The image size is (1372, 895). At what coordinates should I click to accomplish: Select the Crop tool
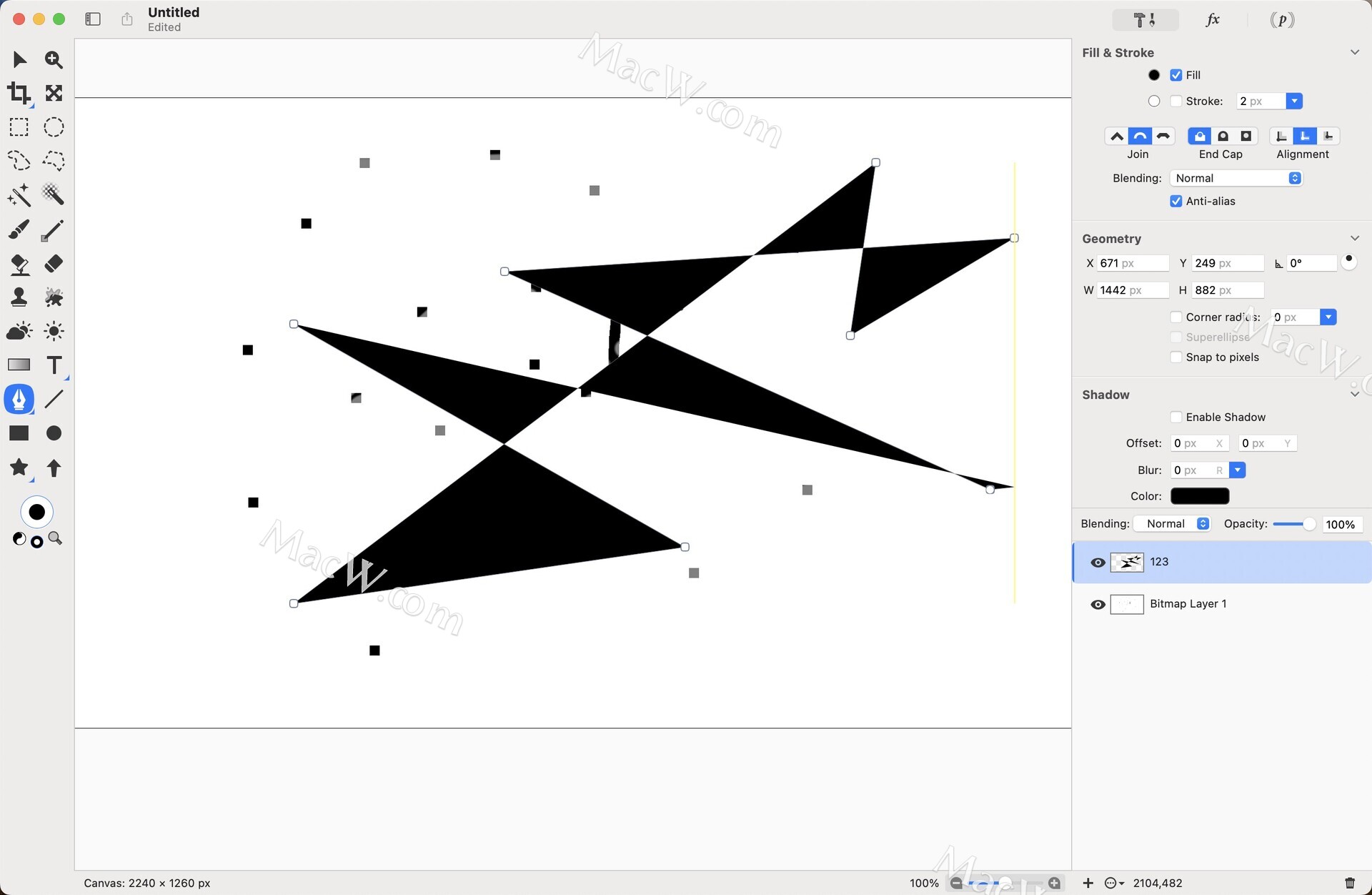19,93
